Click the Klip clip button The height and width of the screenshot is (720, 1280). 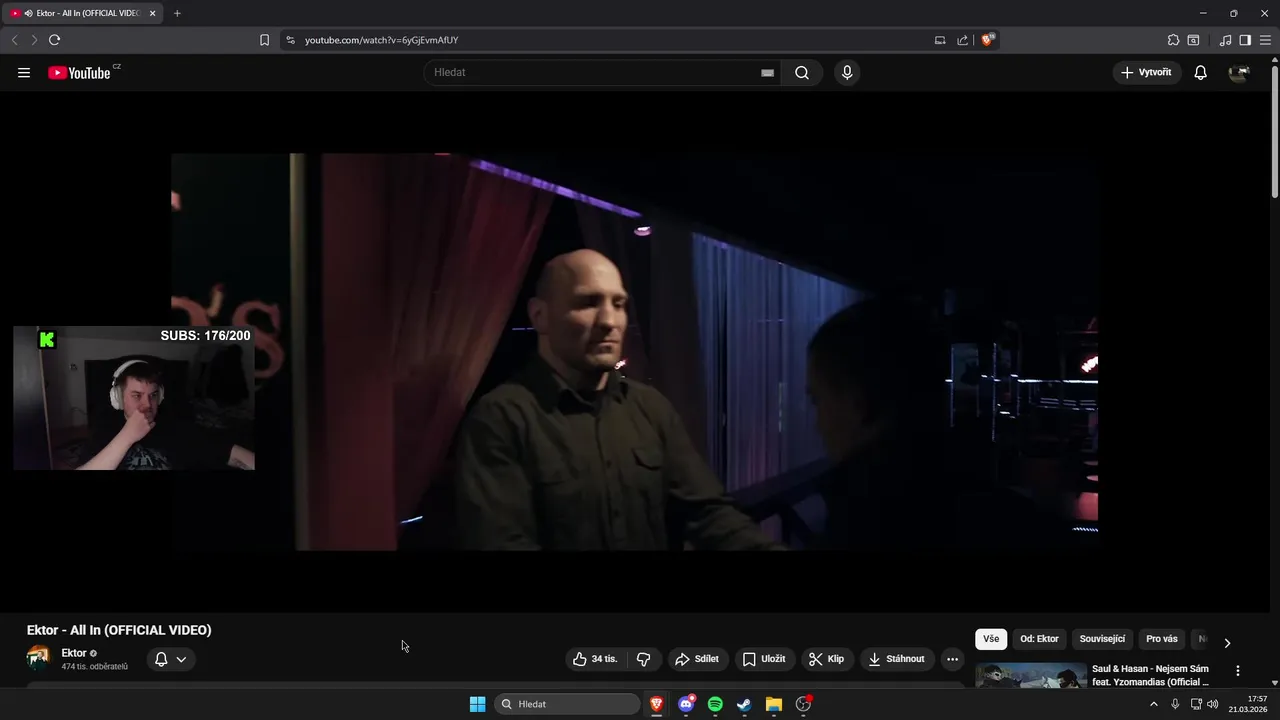[827, 659]
